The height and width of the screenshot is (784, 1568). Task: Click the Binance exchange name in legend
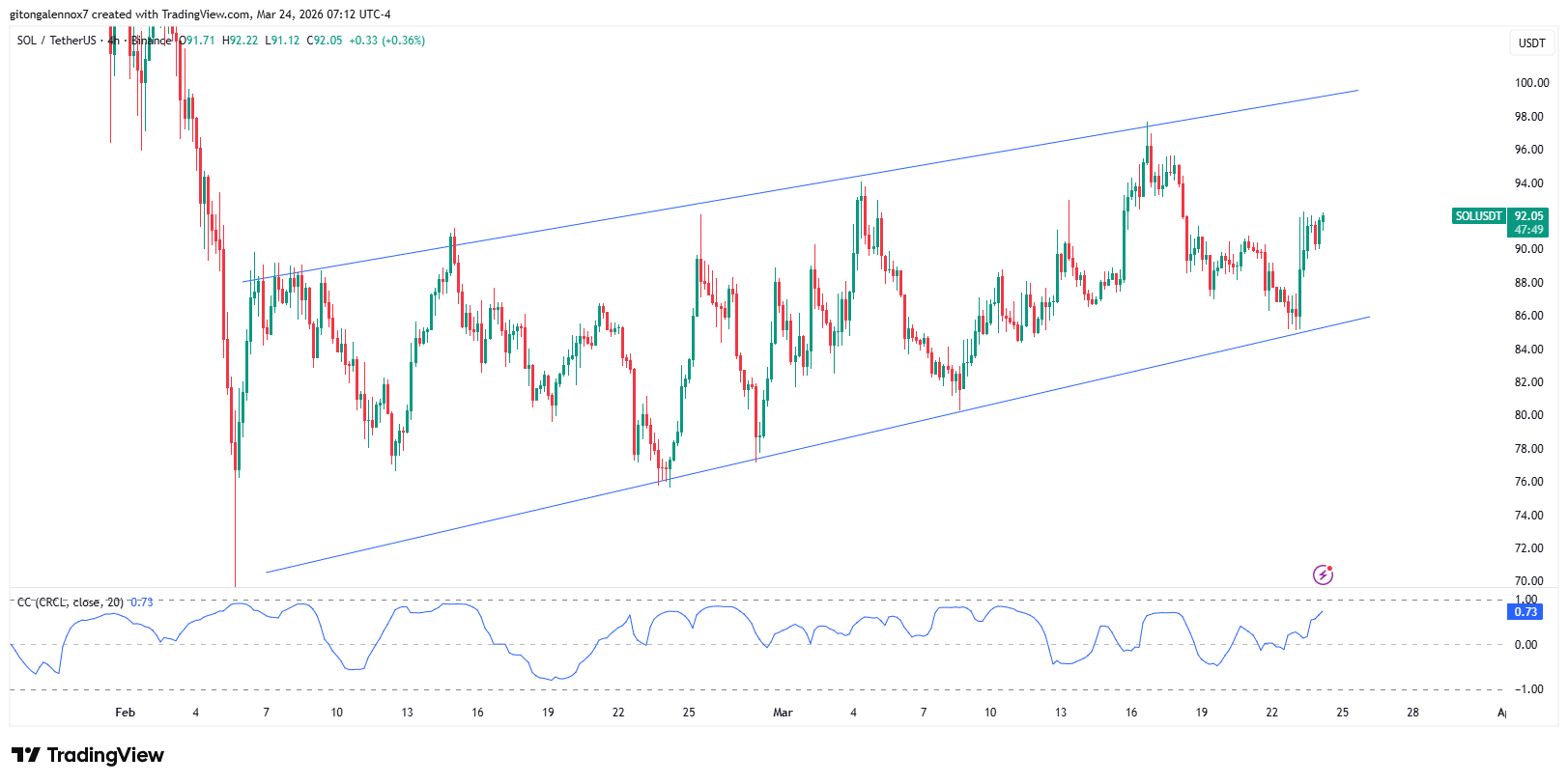[151, 41]
